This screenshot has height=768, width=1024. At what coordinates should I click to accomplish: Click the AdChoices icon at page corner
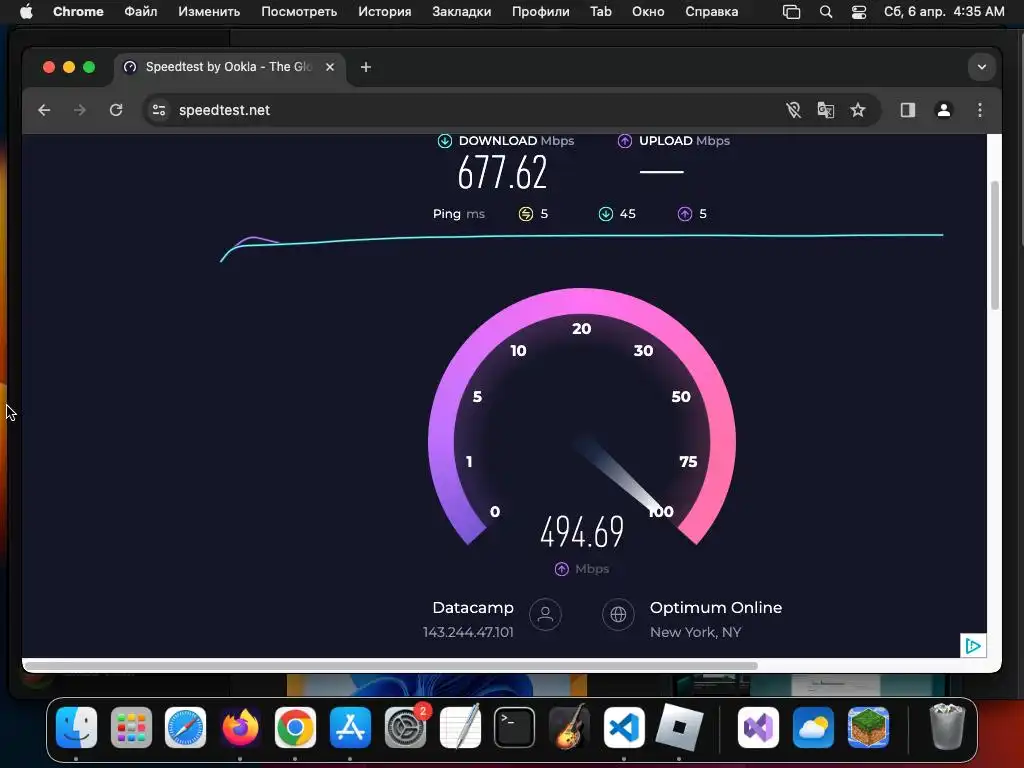pyautogui.click(x=973, y=646)
